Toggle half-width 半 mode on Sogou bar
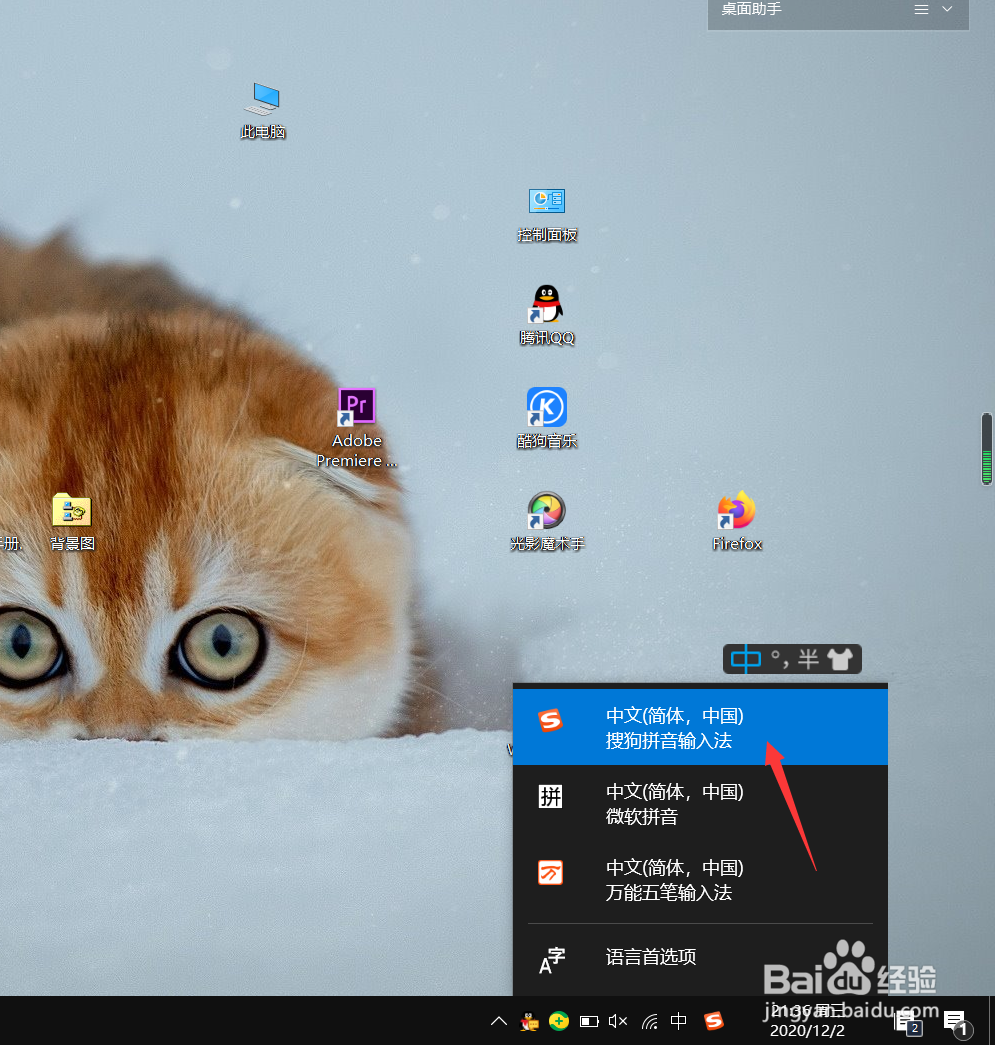995x1045 pixels. pos(808,659)
